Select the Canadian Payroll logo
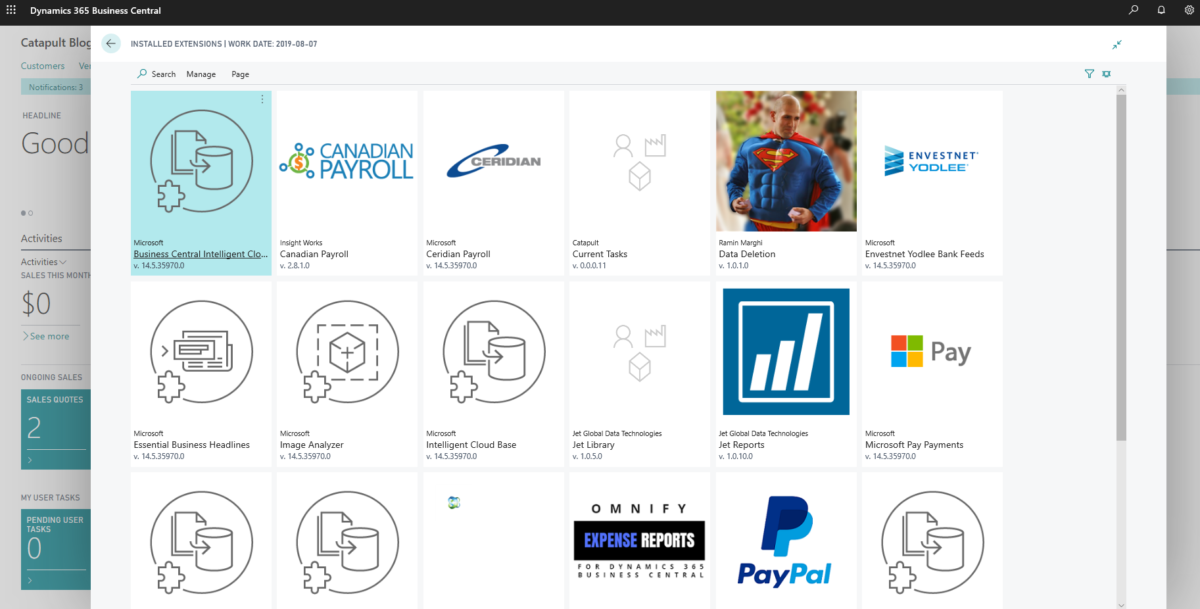 pos(347,161)
